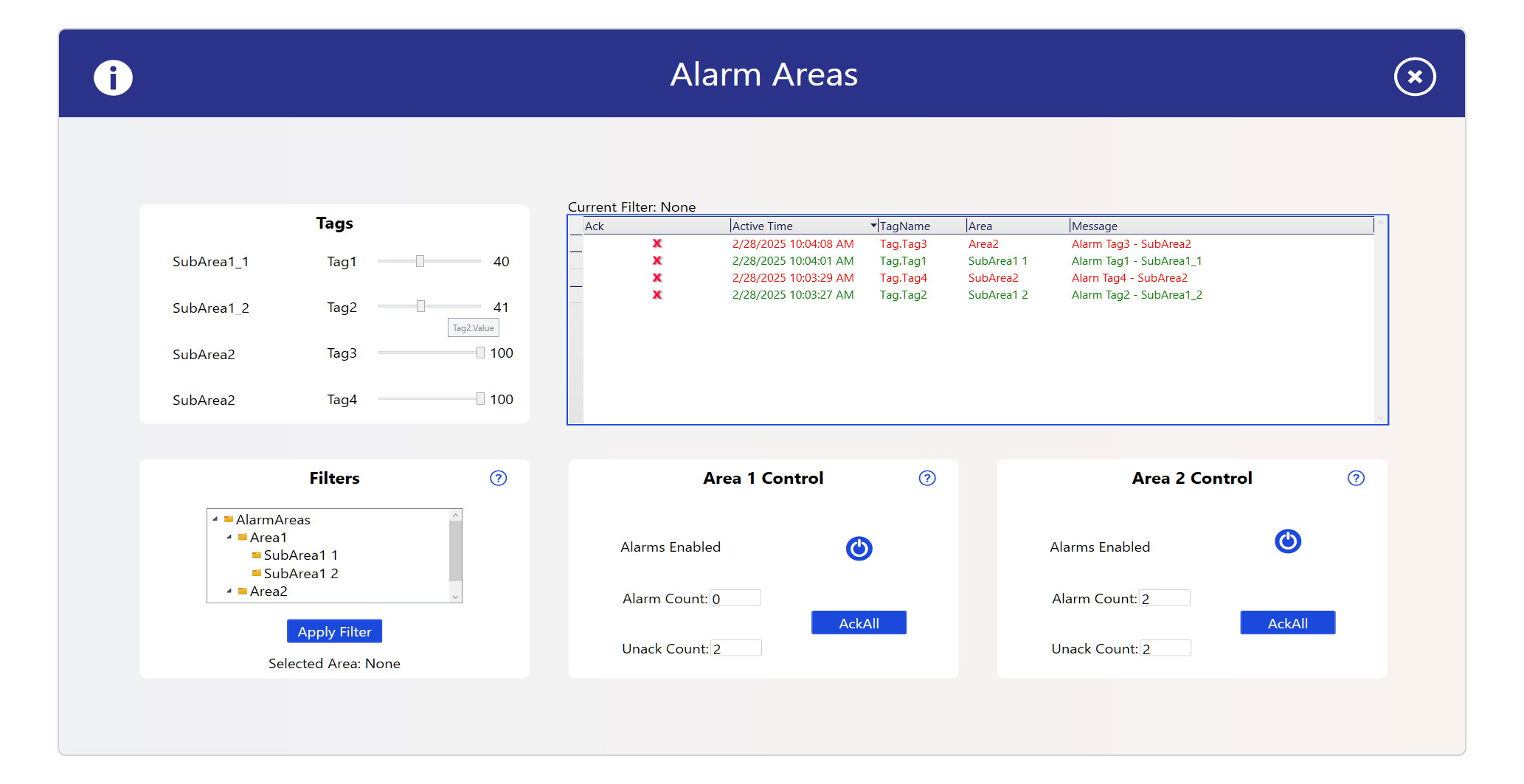Expand the Area2 tree node
1524x784 pixels.
(x=229, y=591)
